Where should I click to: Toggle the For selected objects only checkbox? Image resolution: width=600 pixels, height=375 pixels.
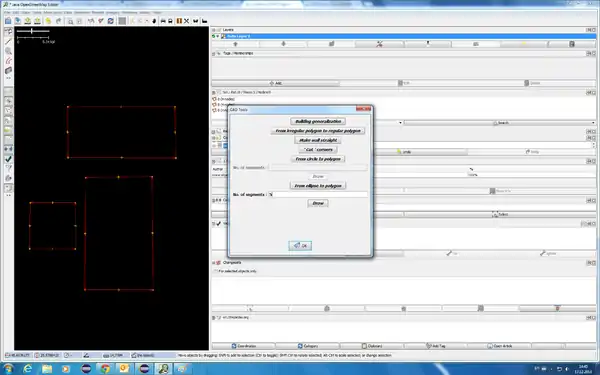[x=216, y=271]
